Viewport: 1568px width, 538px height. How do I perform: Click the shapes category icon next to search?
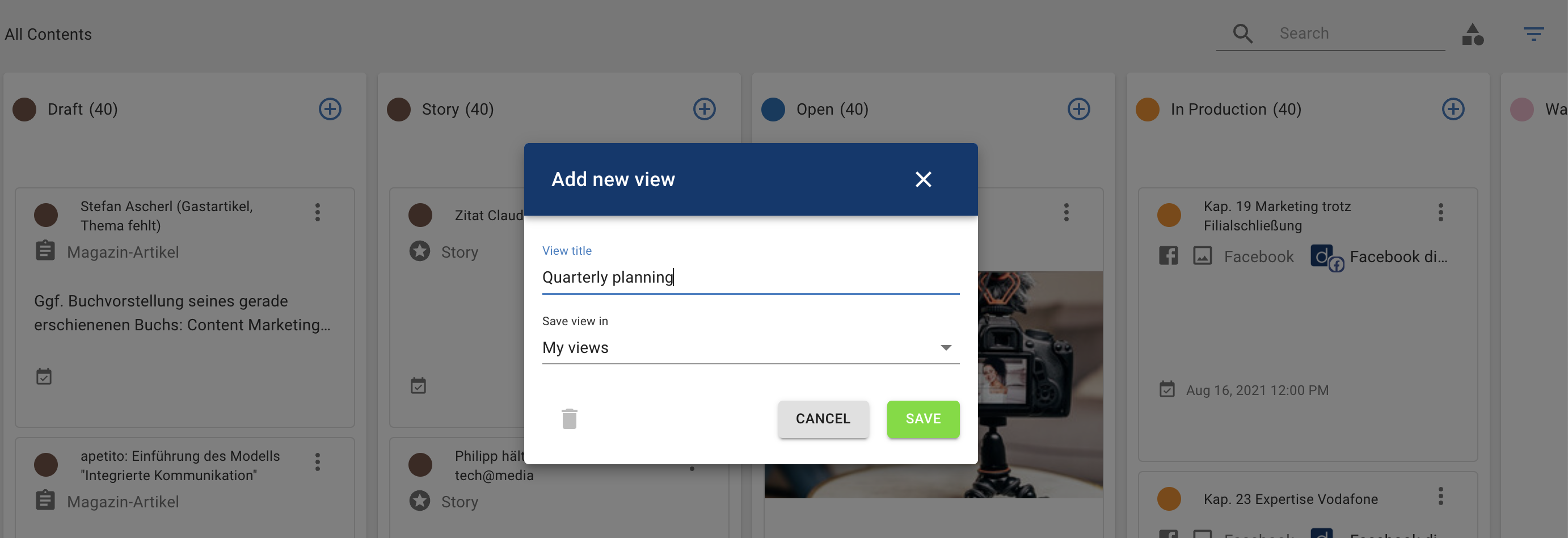[x=1473, y=34]
